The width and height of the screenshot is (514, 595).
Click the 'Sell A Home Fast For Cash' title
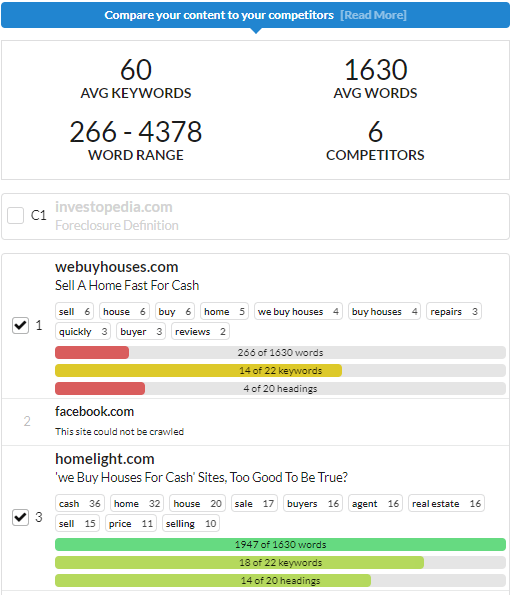[x=127, y=285]
